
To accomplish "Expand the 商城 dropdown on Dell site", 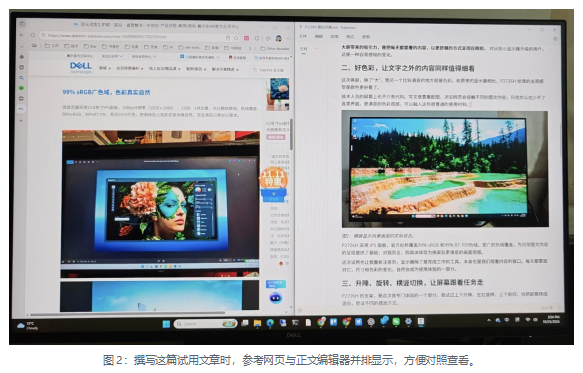I will click(105, 68).
